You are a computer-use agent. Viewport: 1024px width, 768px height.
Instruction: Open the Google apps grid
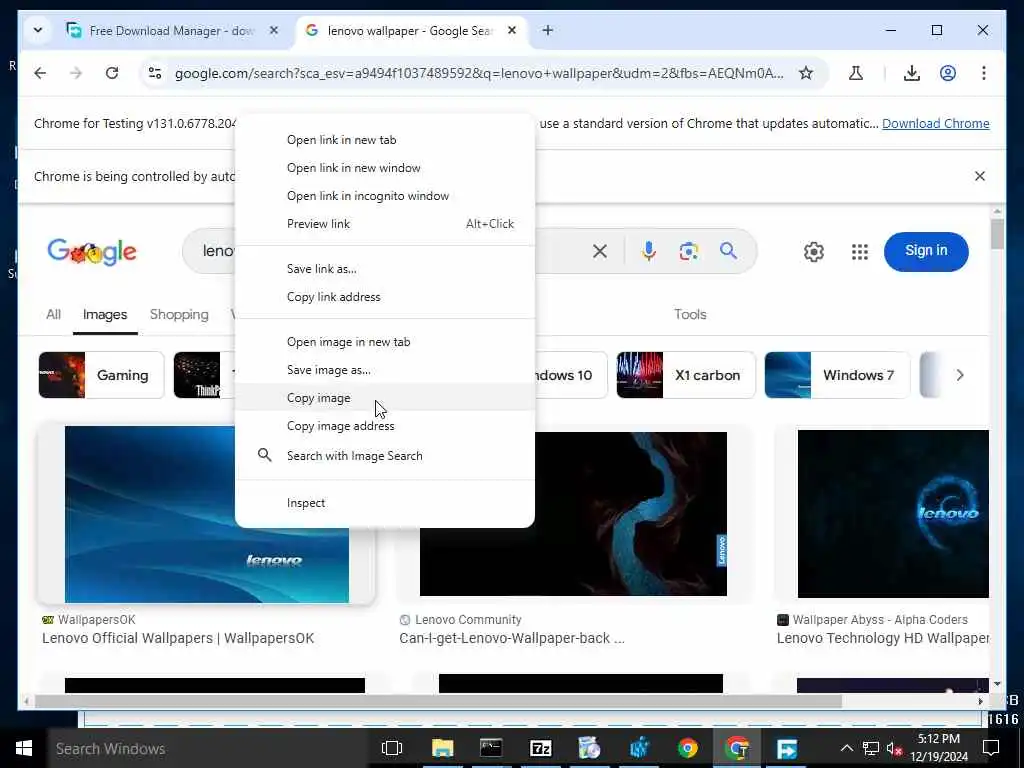[x=859, y=251]
